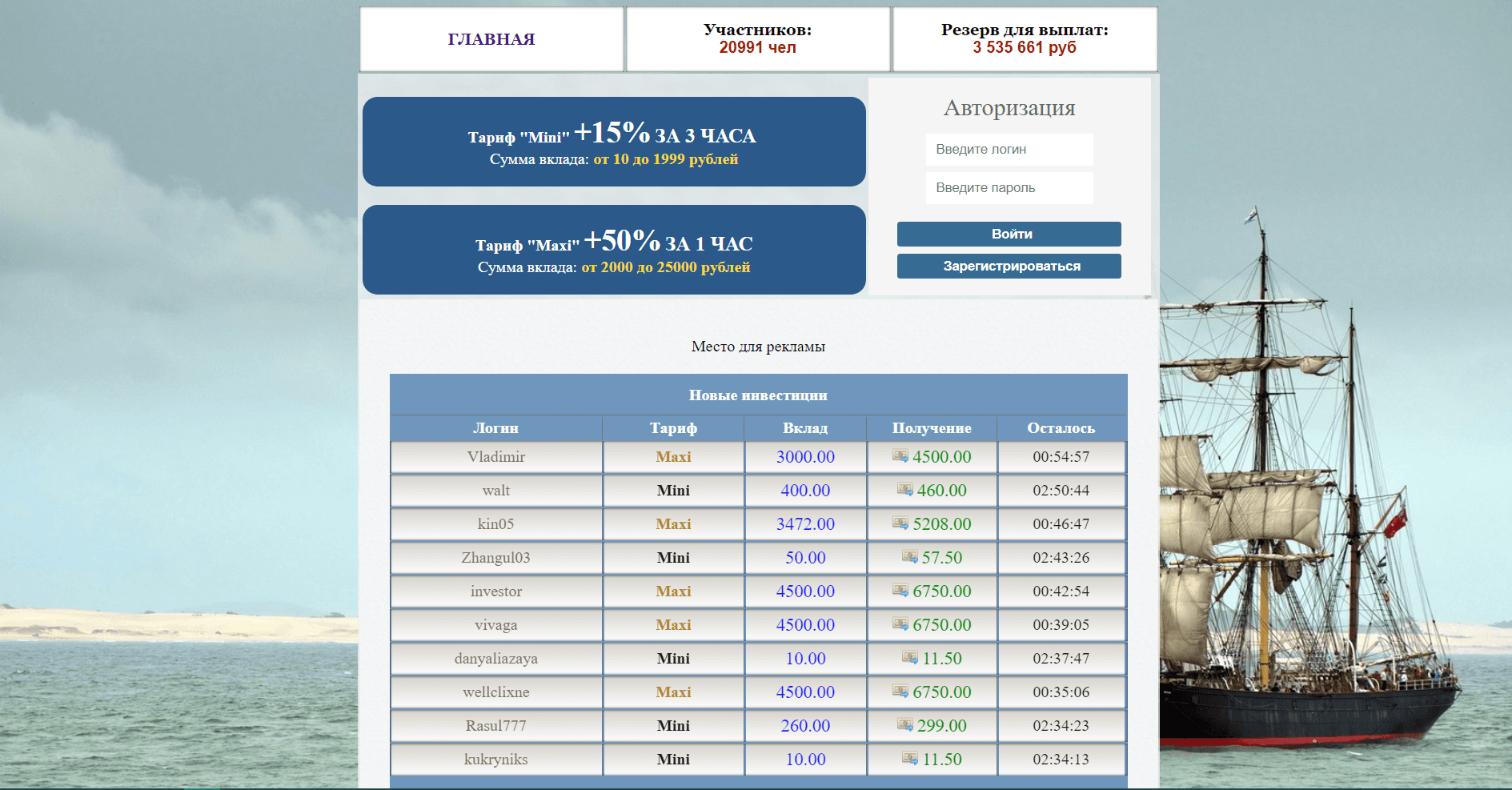
Task: Click the payout icon in the vivaga row
Action: (900, 624)
